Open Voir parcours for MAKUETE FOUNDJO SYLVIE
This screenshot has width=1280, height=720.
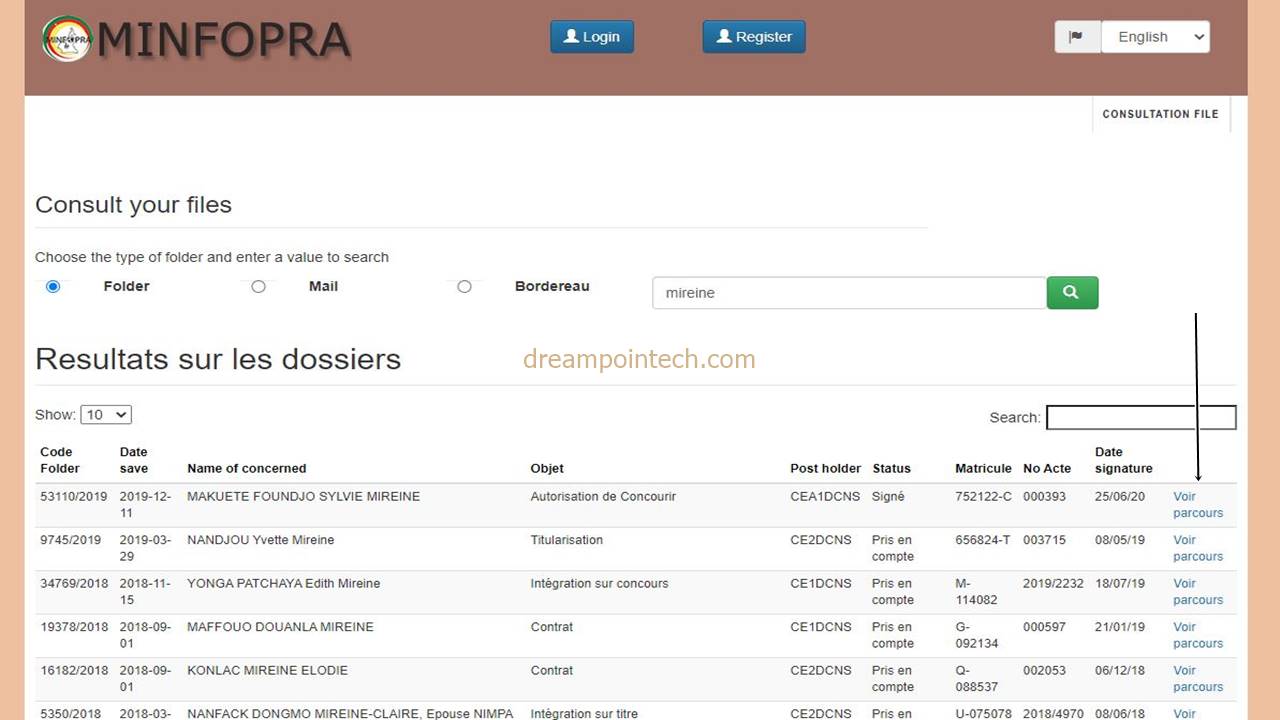coord(1197,505)
